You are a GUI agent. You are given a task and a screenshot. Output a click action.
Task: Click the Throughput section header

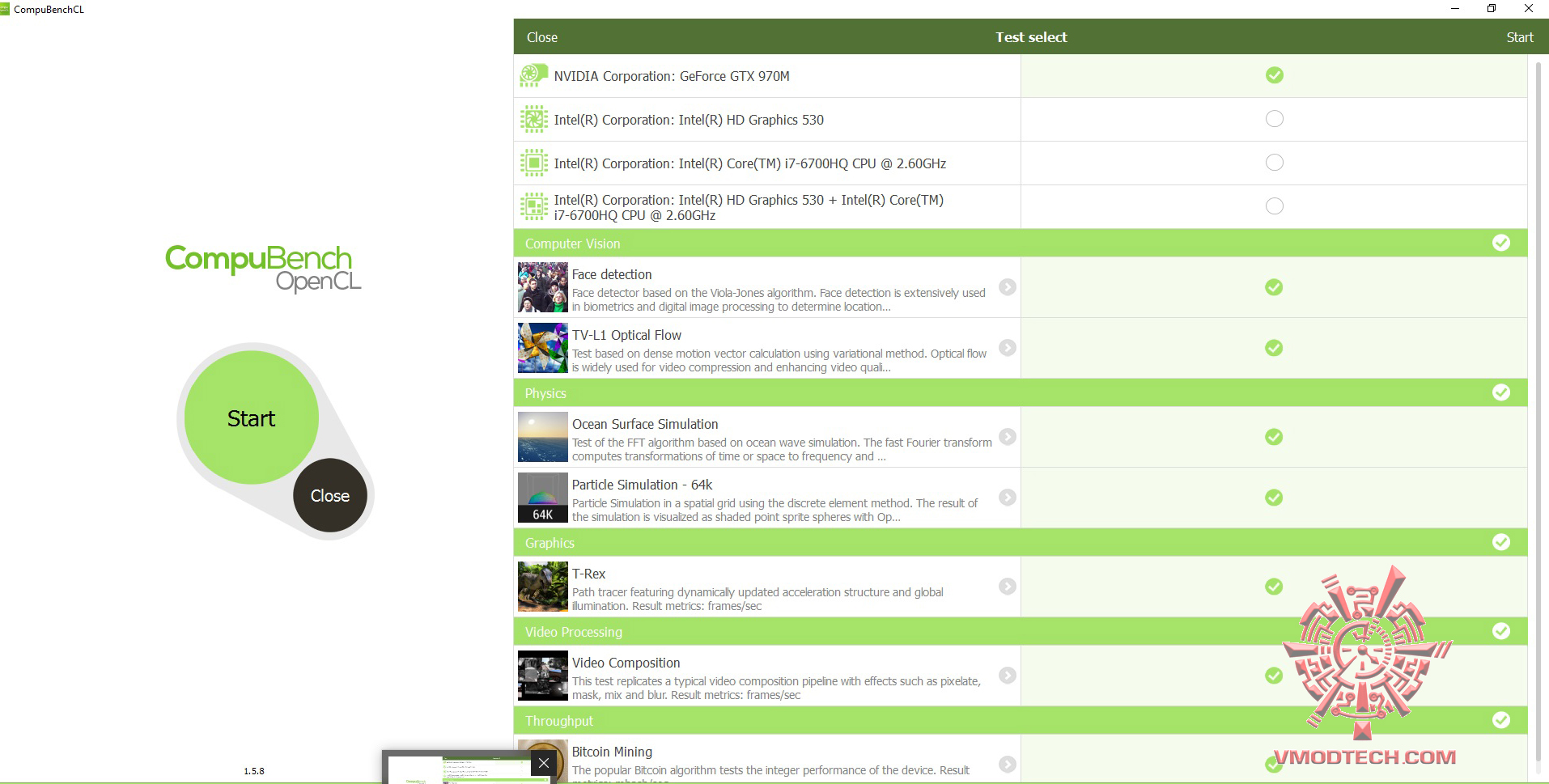tap(1021, 721)
